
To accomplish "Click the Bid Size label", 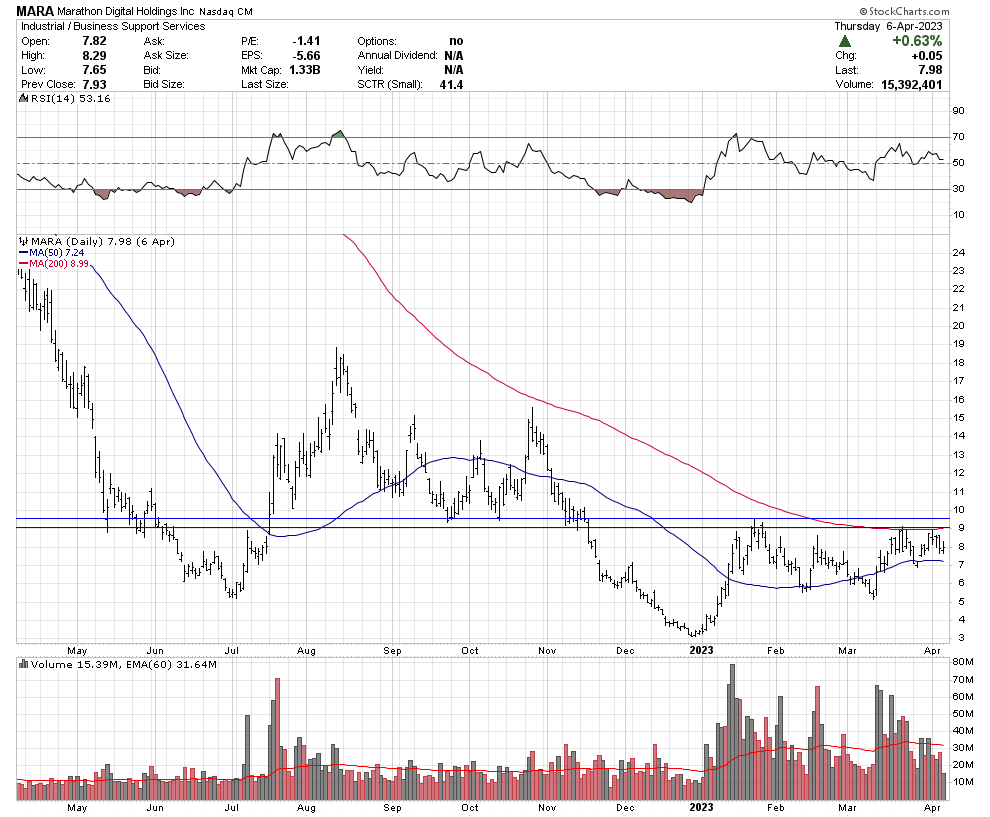I will pos(164,85).
